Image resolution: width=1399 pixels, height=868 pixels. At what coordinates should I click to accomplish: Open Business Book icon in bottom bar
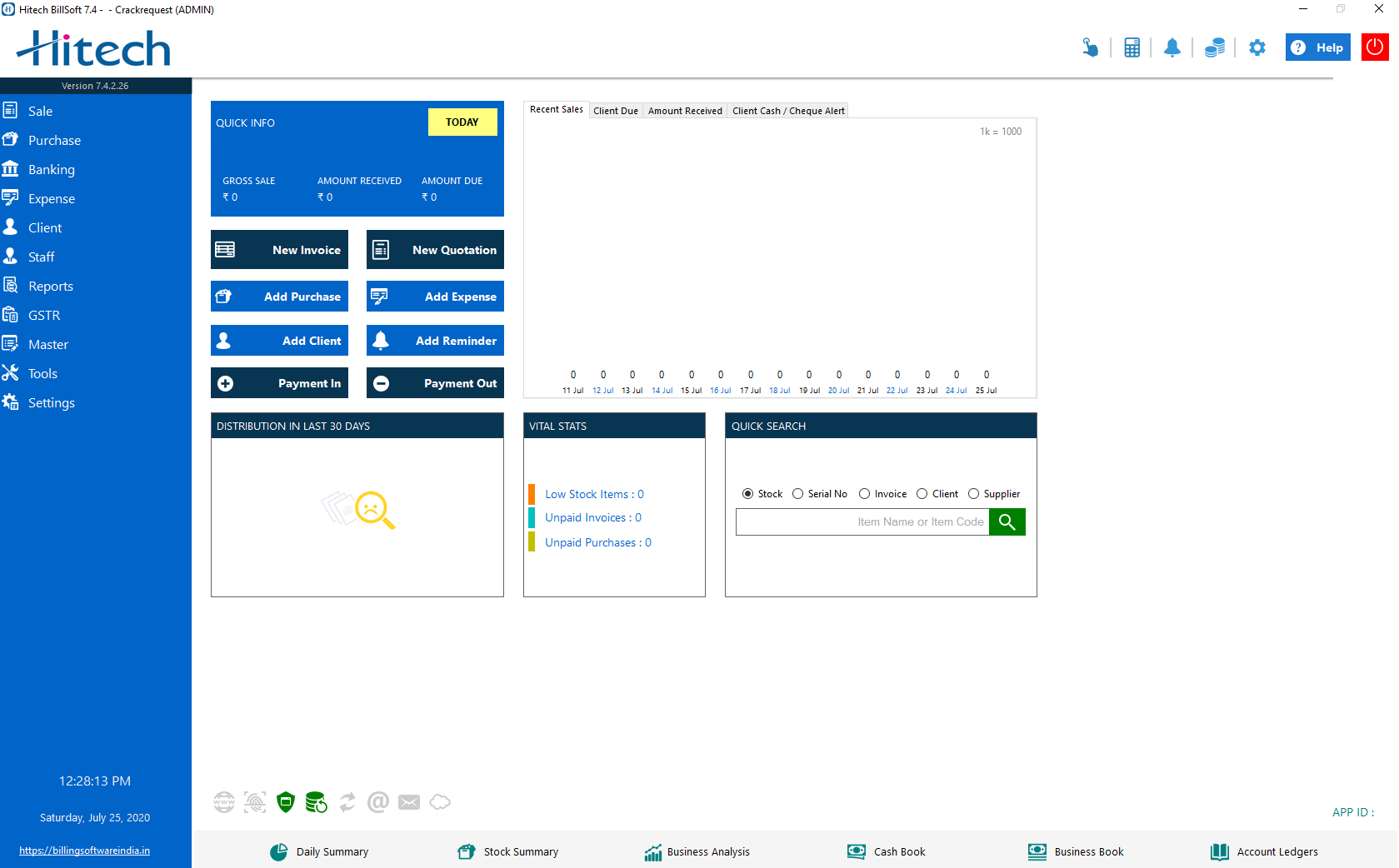click(x=1037, y=852)
